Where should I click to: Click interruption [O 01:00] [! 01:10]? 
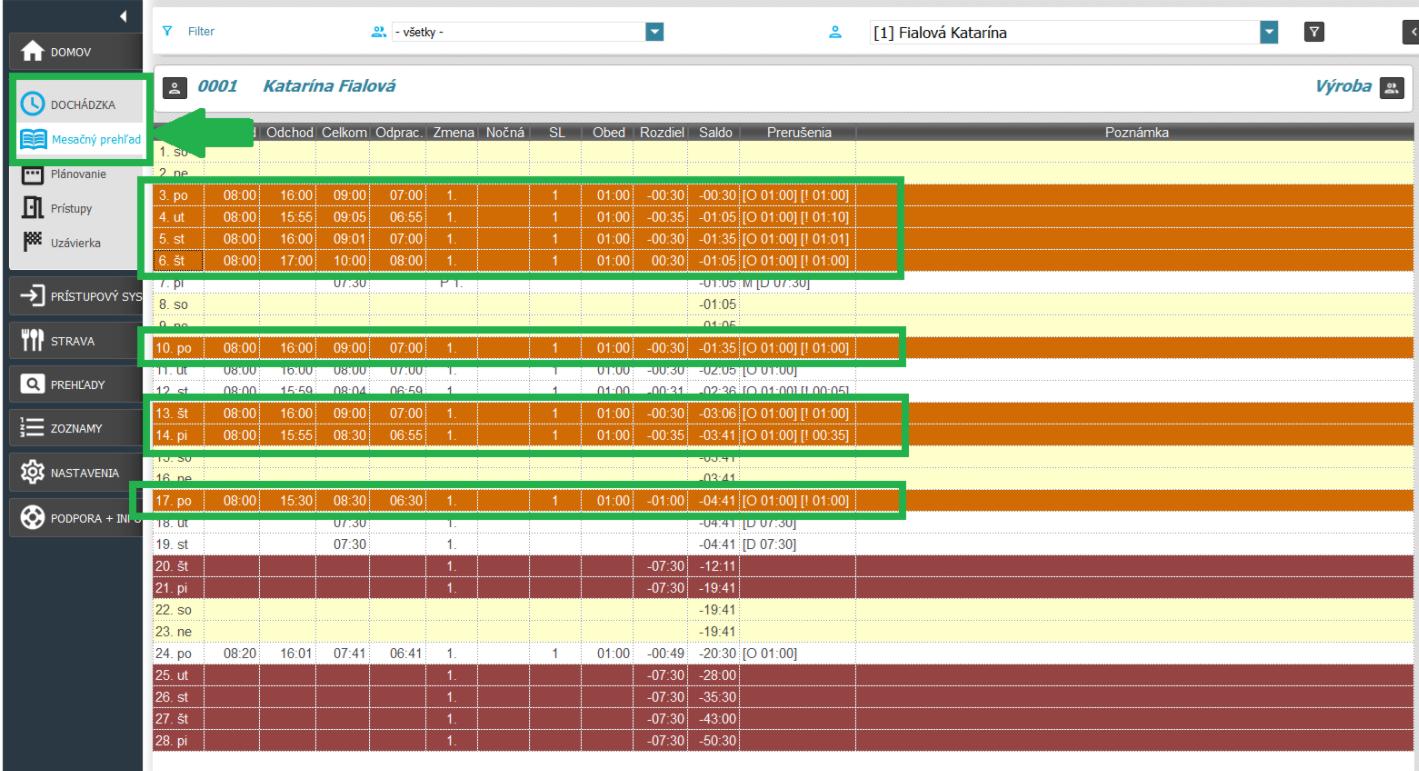[796, 216]
